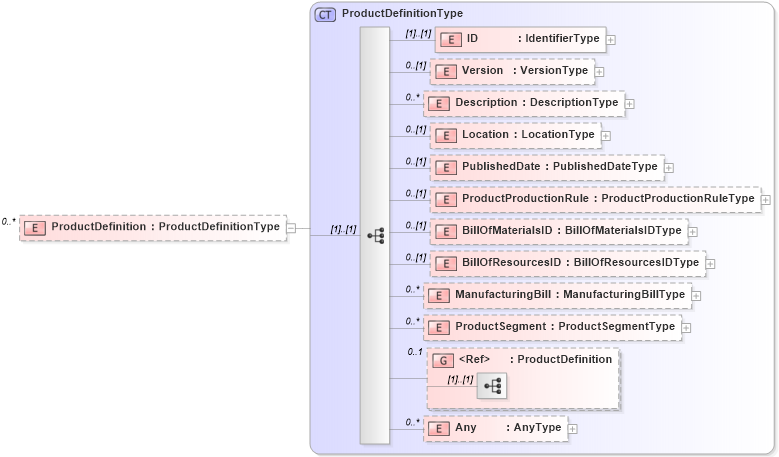Click the E icon of the ID element
Viewport: 779px width, 457px height.
tap(451, 40)
